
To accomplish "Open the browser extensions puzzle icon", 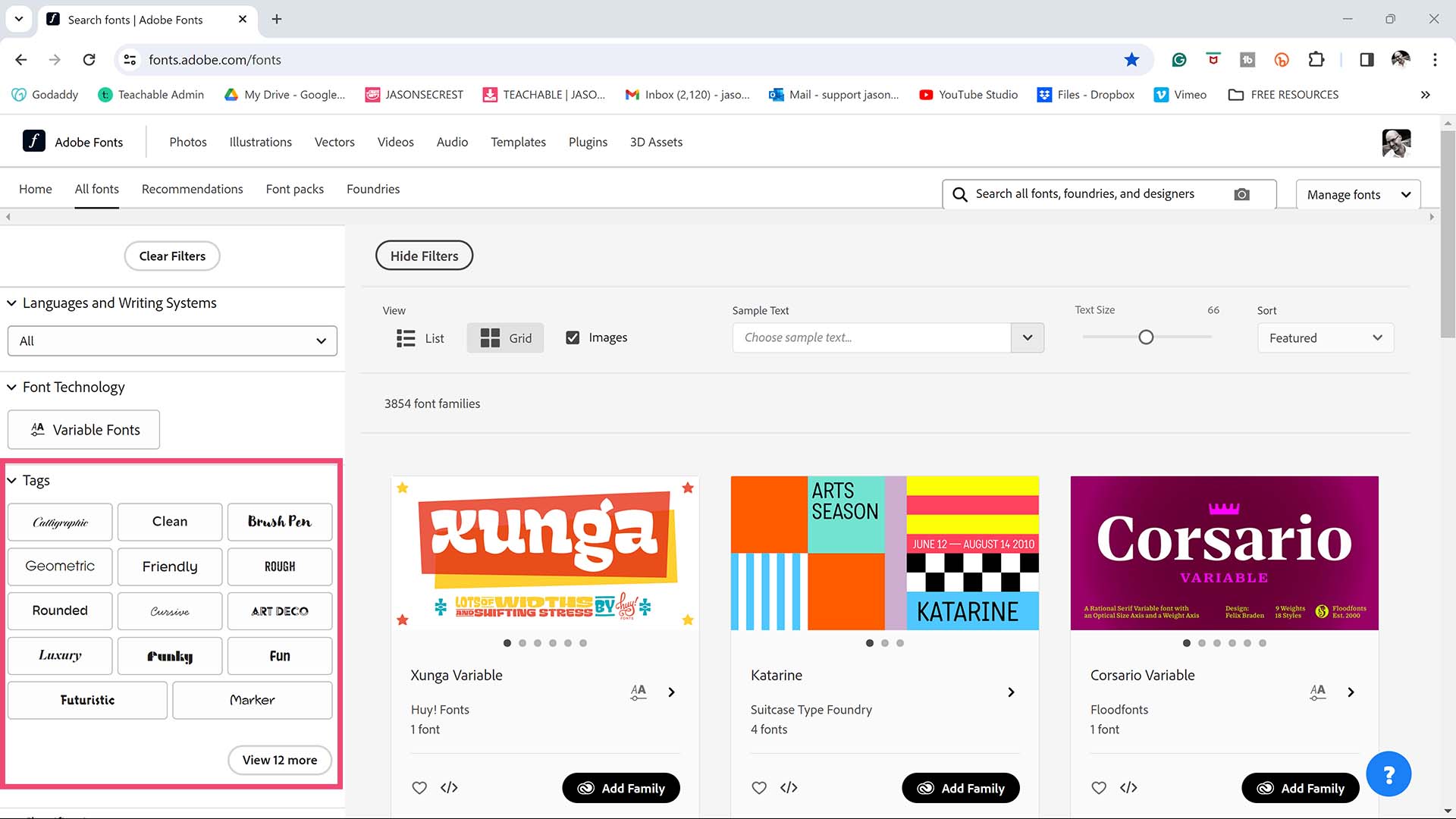I will click(x=1316, y=60).
